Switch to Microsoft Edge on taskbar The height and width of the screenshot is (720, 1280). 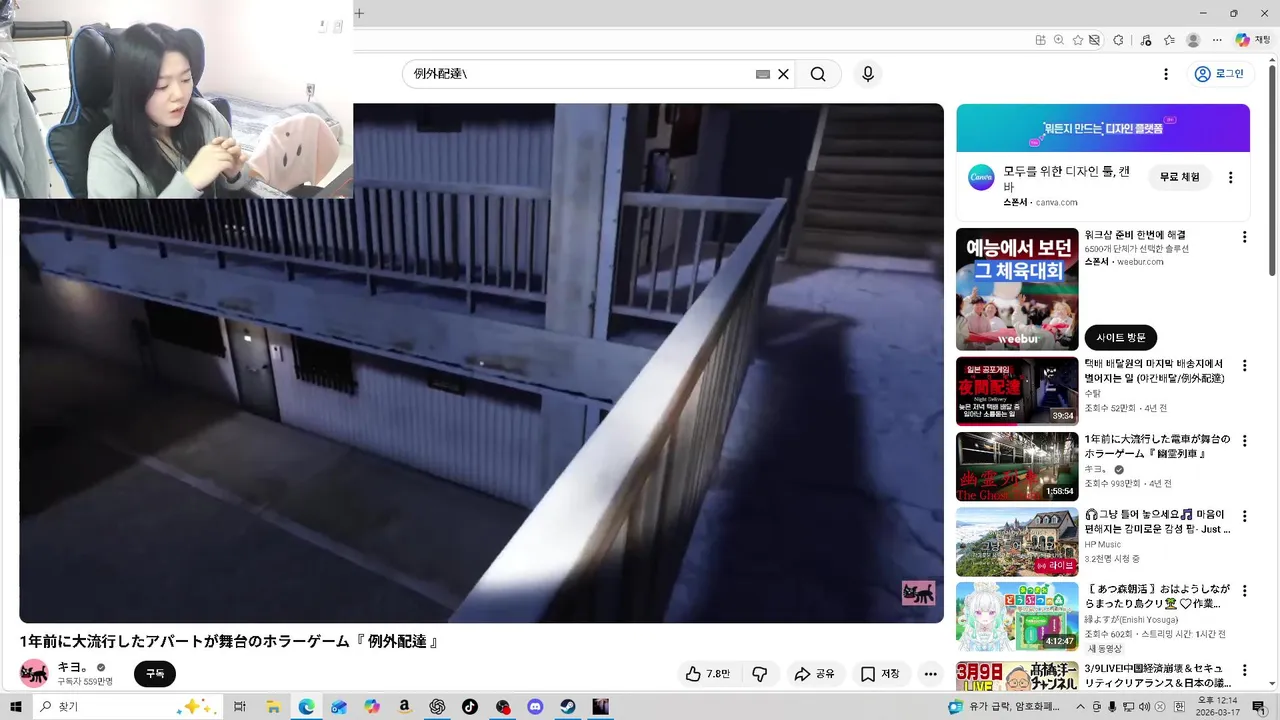click(306, 706)
